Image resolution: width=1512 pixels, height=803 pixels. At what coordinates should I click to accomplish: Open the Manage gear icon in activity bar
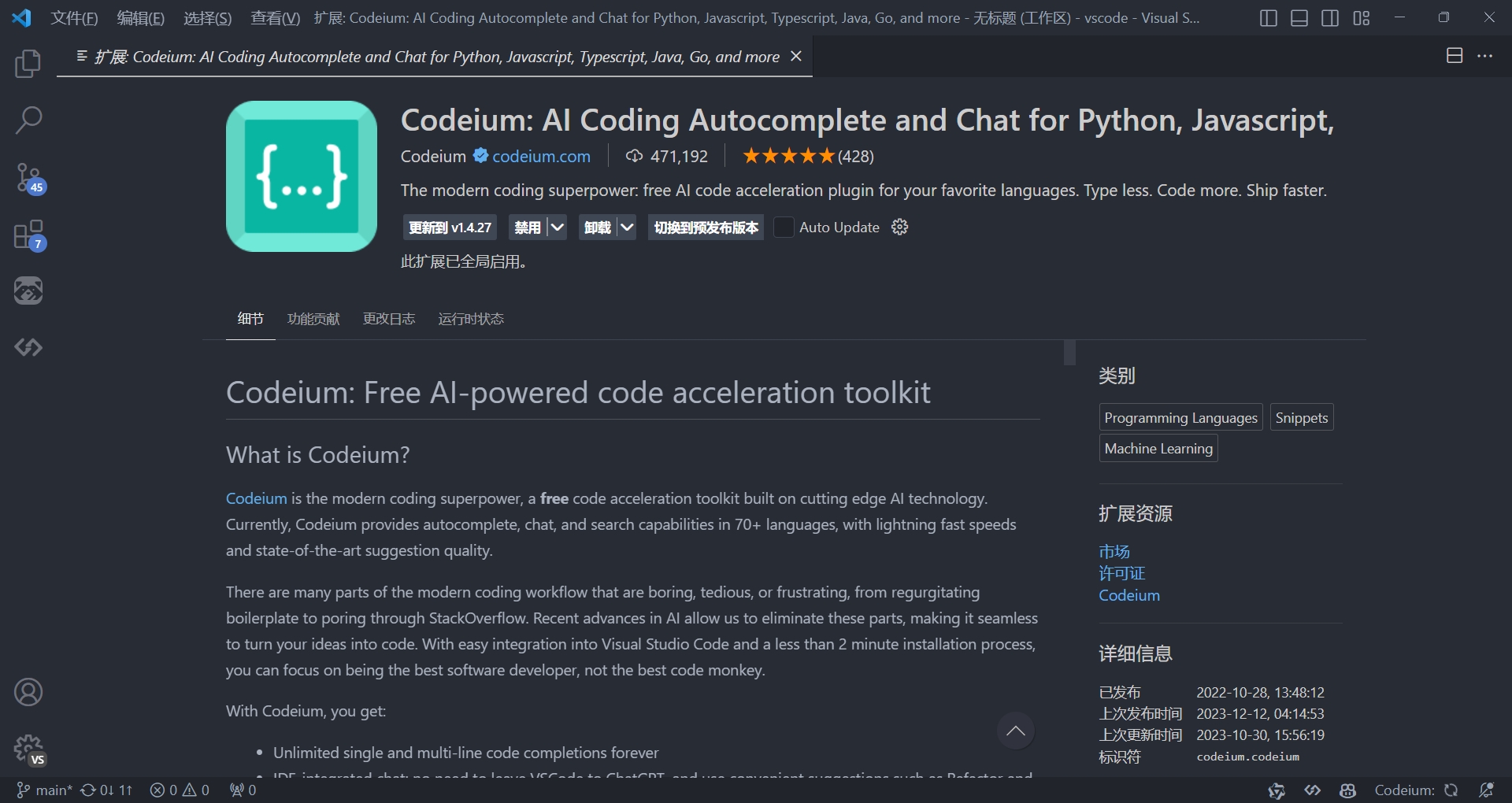pyautogui.click(x=28, y=749)
